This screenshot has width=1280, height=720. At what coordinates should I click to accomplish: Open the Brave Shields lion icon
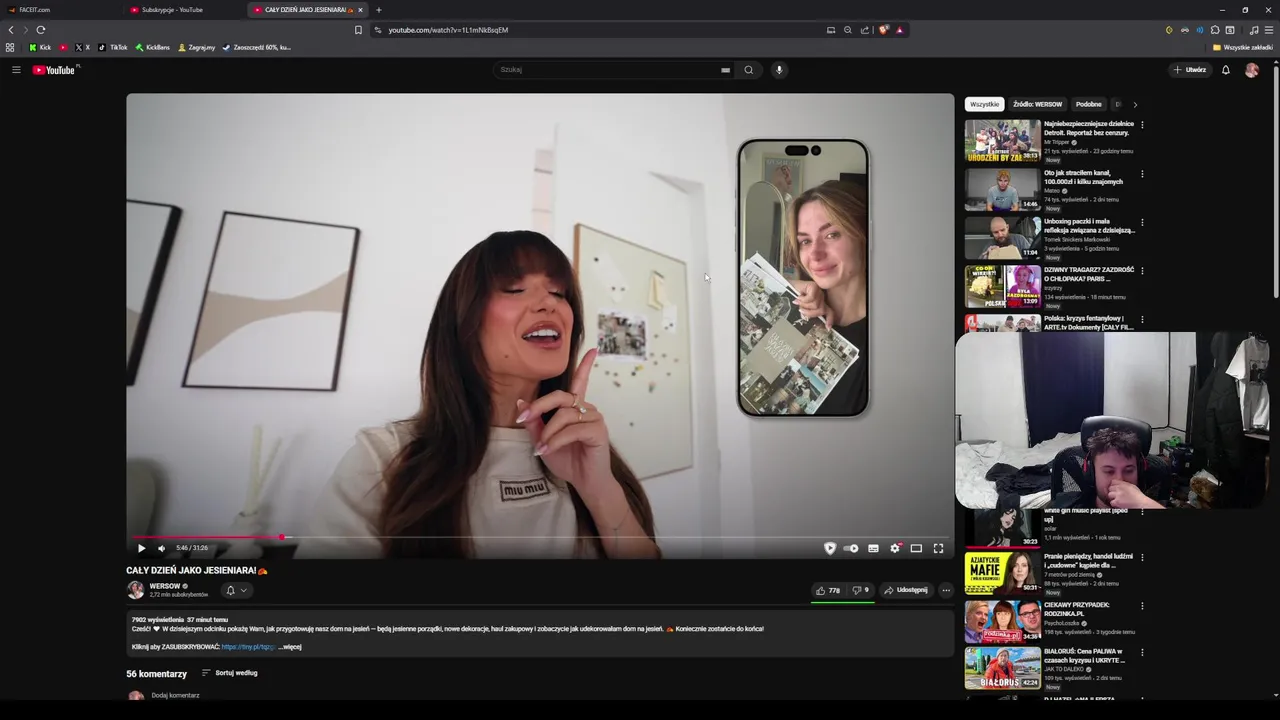pyautogui.click(x=883, y=30)
